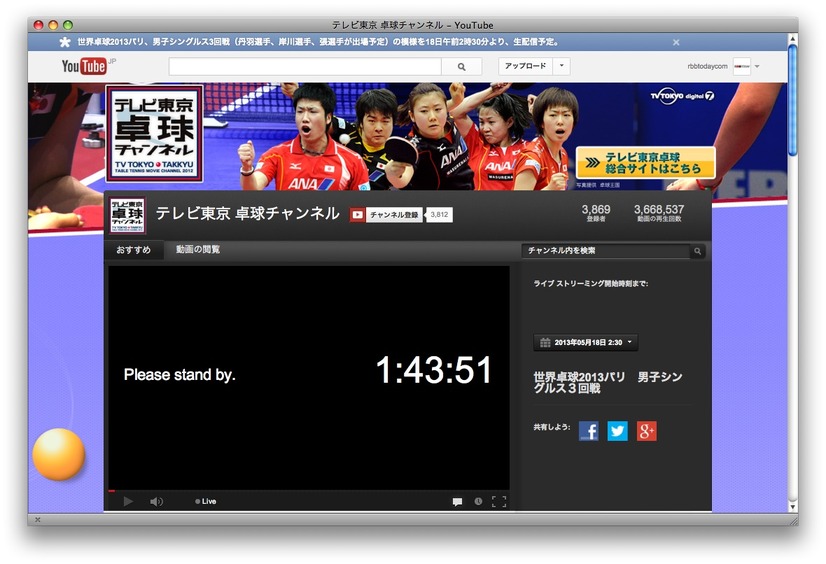Click the 3,668,537 動画の再生回数 stat
Viewport: 826px width, 564px height.
(x=659, y=213)
